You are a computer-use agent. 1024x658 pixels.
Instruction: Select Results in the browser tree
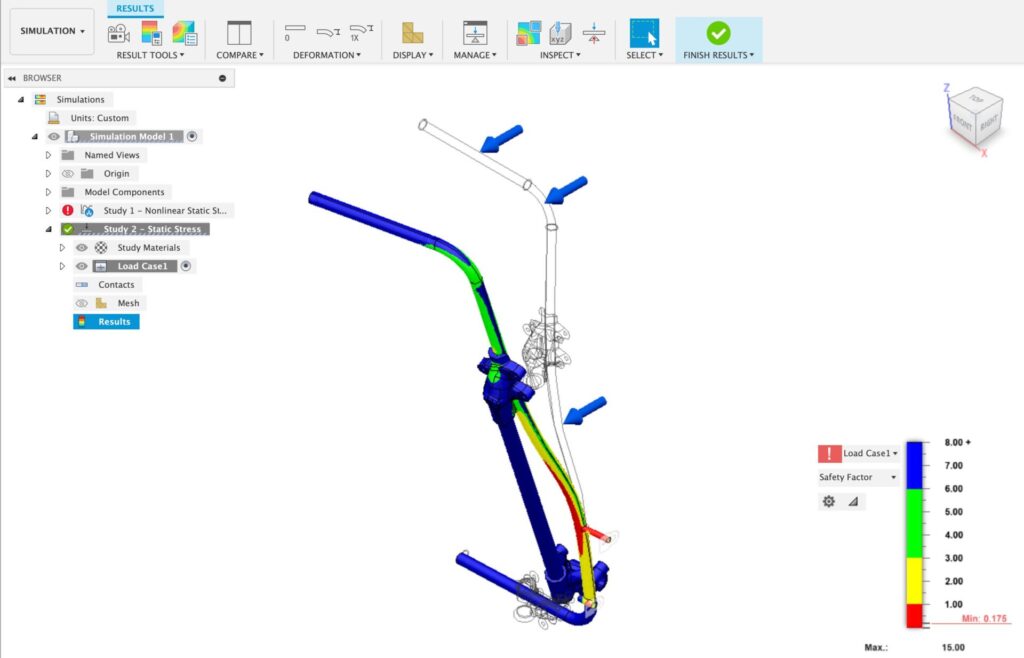[x=113, y=321]
